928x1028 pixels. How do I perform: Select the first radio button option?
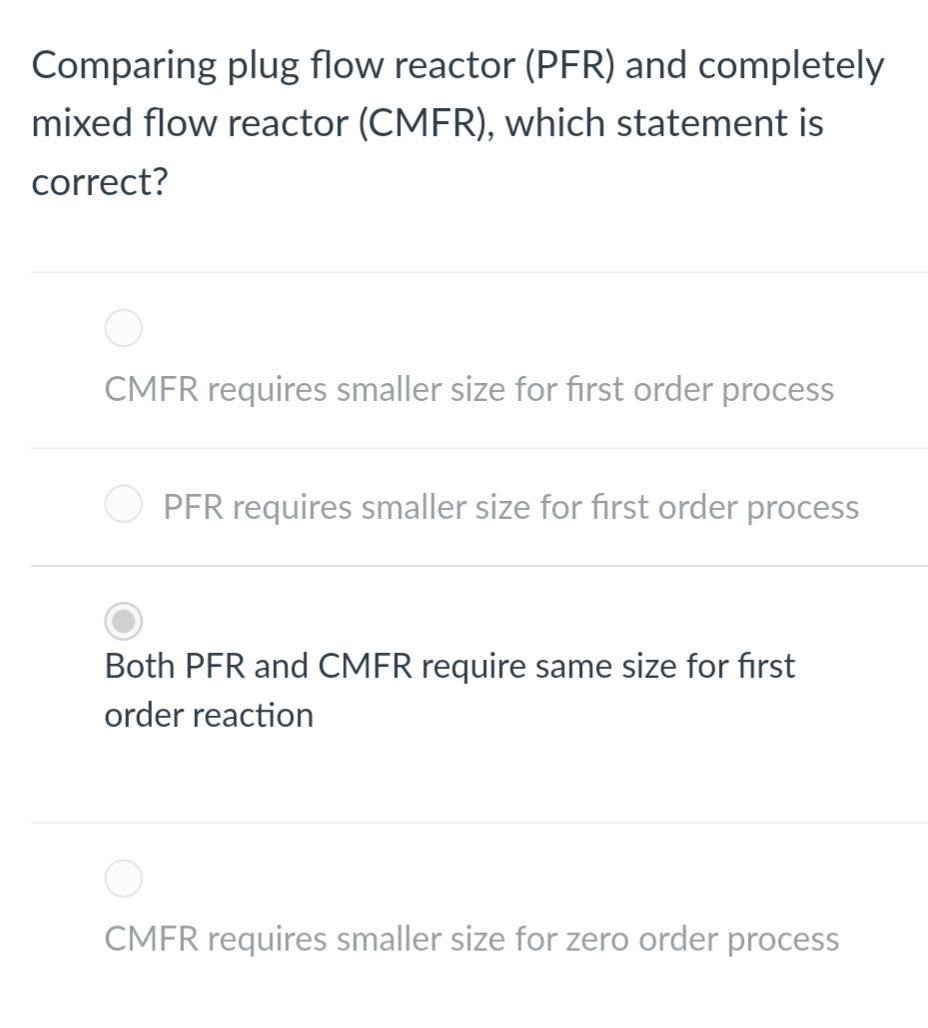(x=123, y=327)
